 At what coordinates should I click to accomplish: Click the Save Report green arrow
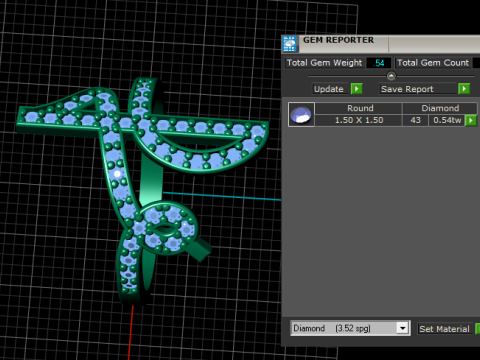pyautogui.click(x=464, y=89)
